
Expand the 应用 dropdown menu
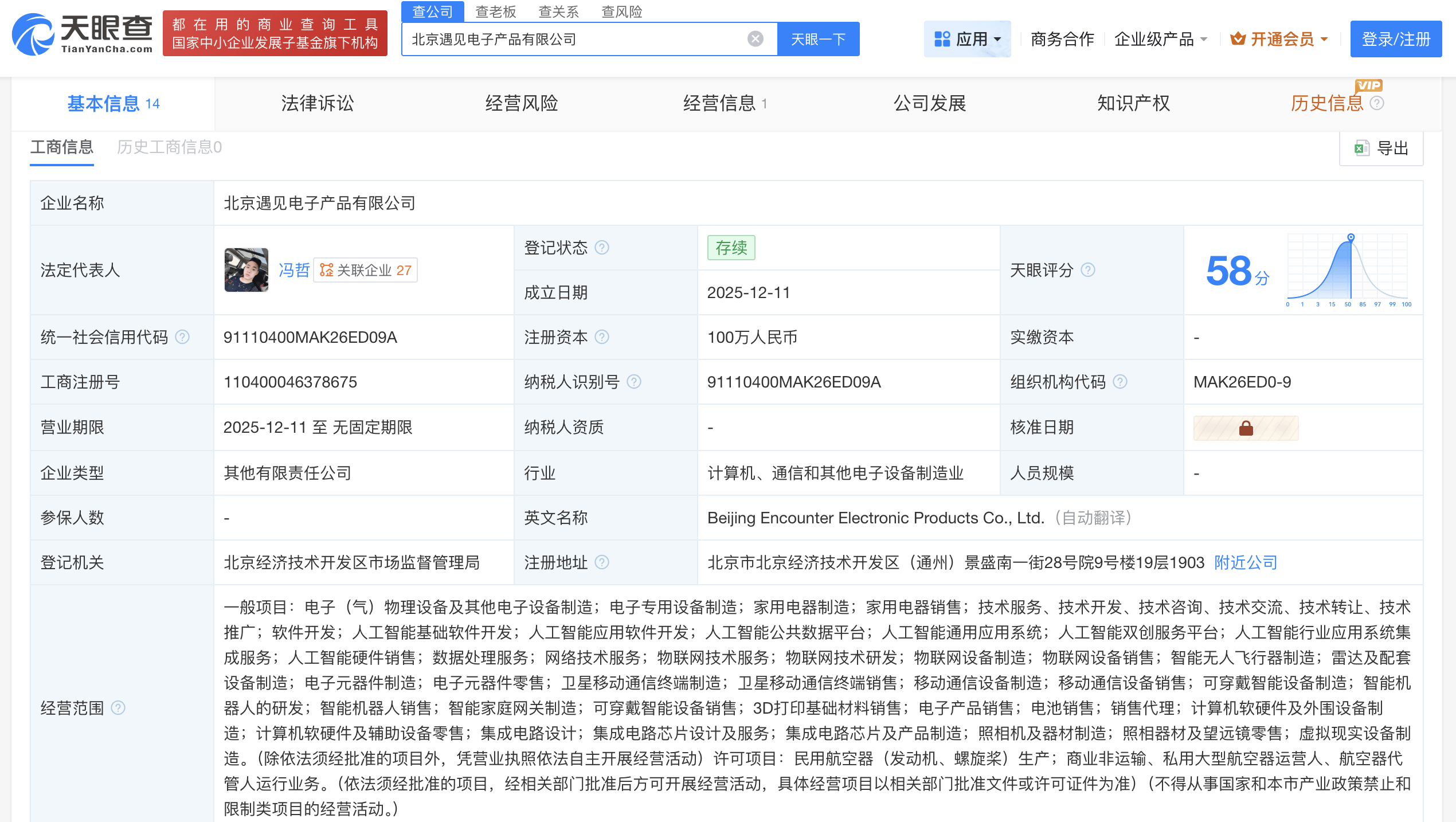[968, 39]
